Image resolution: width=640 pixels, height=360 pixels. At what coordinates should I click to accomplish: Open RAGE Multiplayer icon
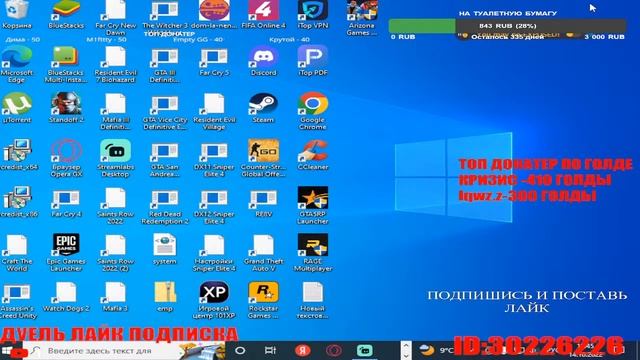click(x=313, y=253)
